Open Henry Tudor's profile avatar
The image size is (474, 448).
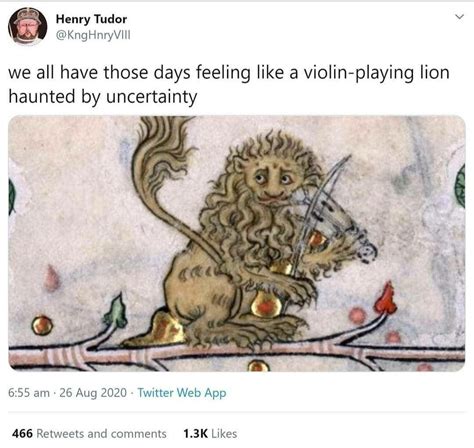(27, 26)
